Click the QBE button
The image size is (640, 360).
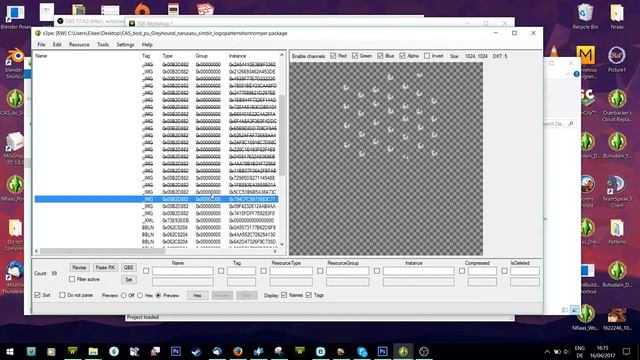(129, 267)
